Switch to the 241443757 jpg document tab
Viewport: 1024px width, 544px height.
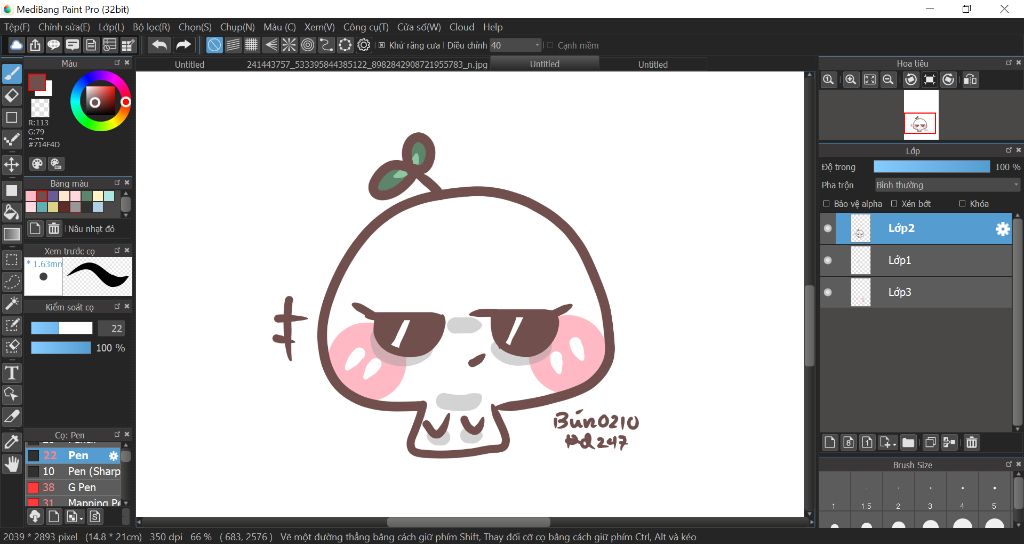coord(367,64)
